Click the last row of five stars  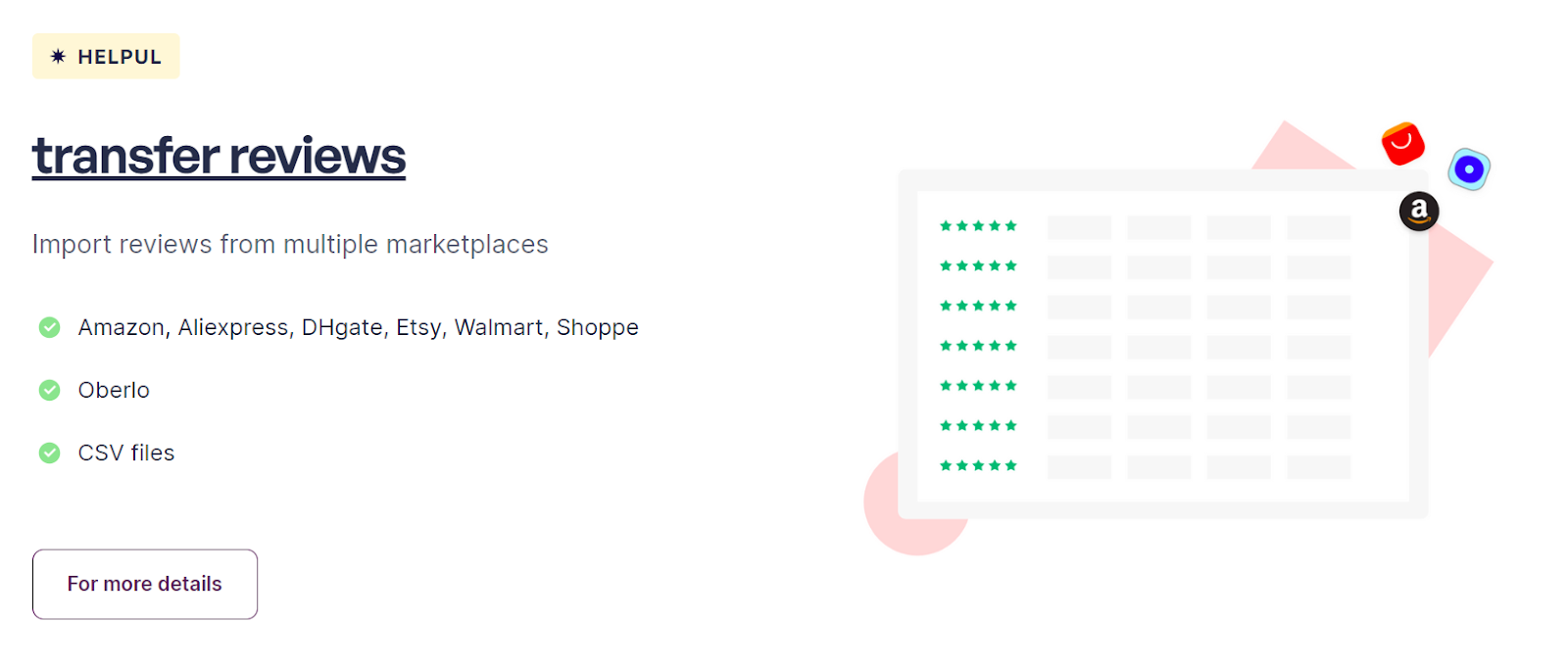point(978,465)
